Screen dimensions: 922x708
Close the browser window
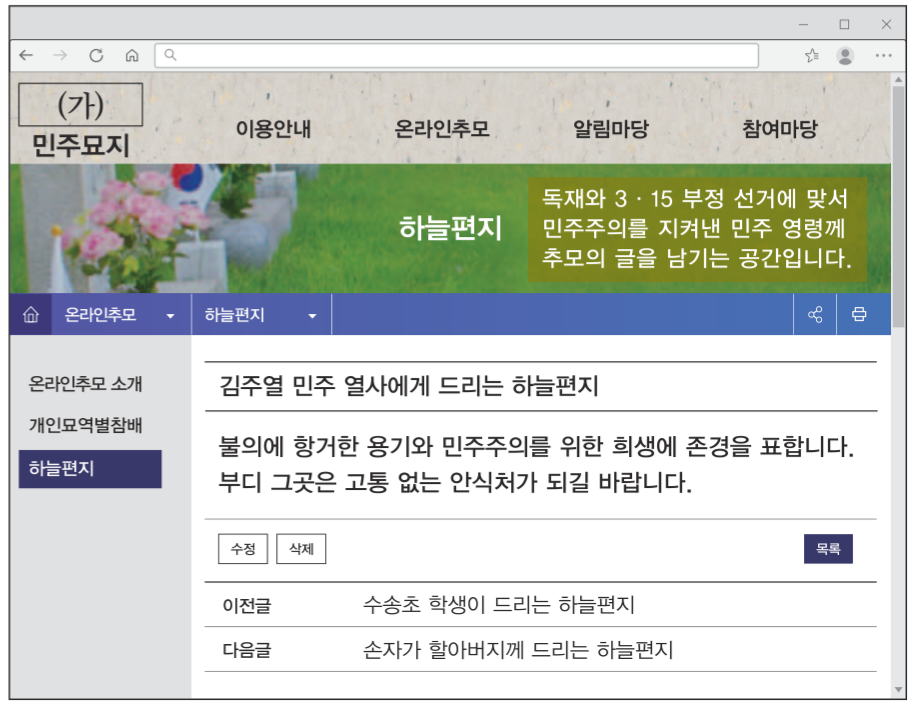(x=886, y=24)
